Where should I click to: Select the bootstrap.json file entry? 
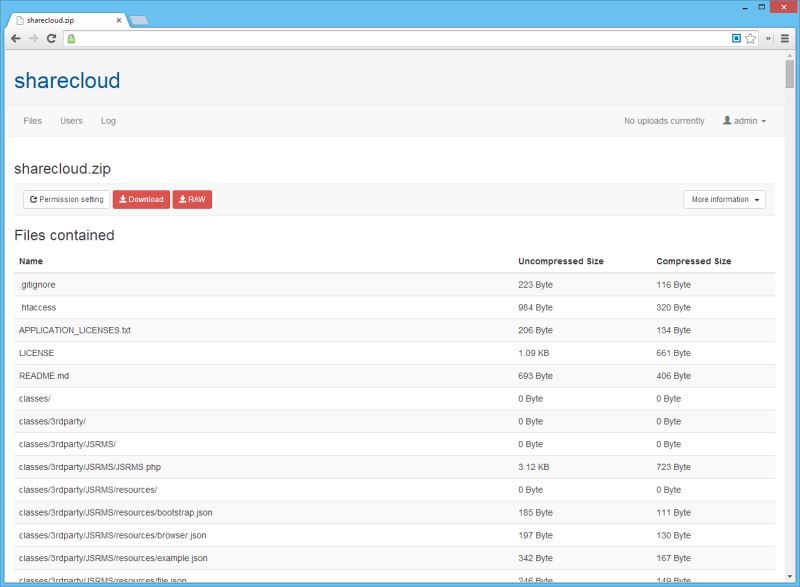tap(116, 513)
